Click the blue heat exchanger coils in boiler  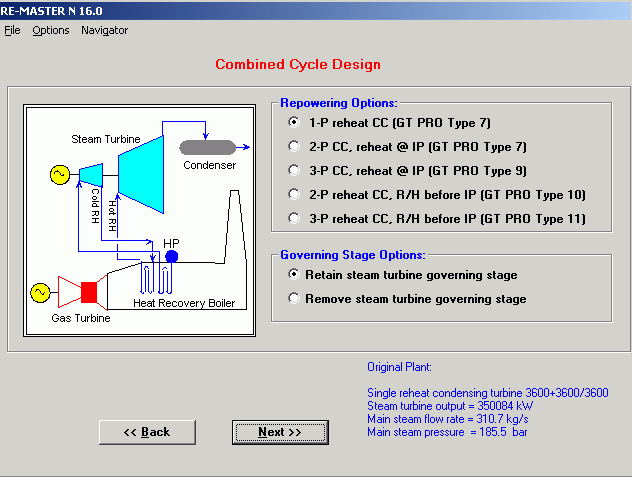(156, 279)
